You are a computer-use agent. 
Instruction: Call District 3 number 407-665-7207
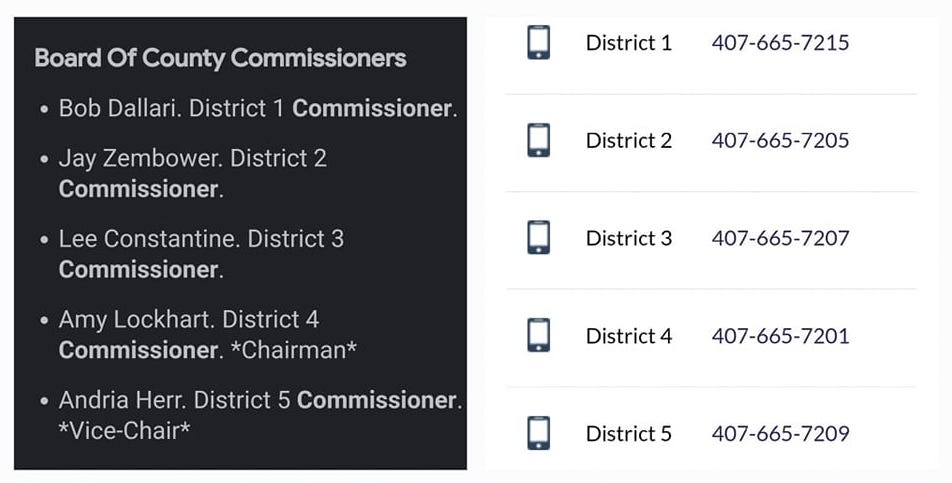[x=780, y=238]
